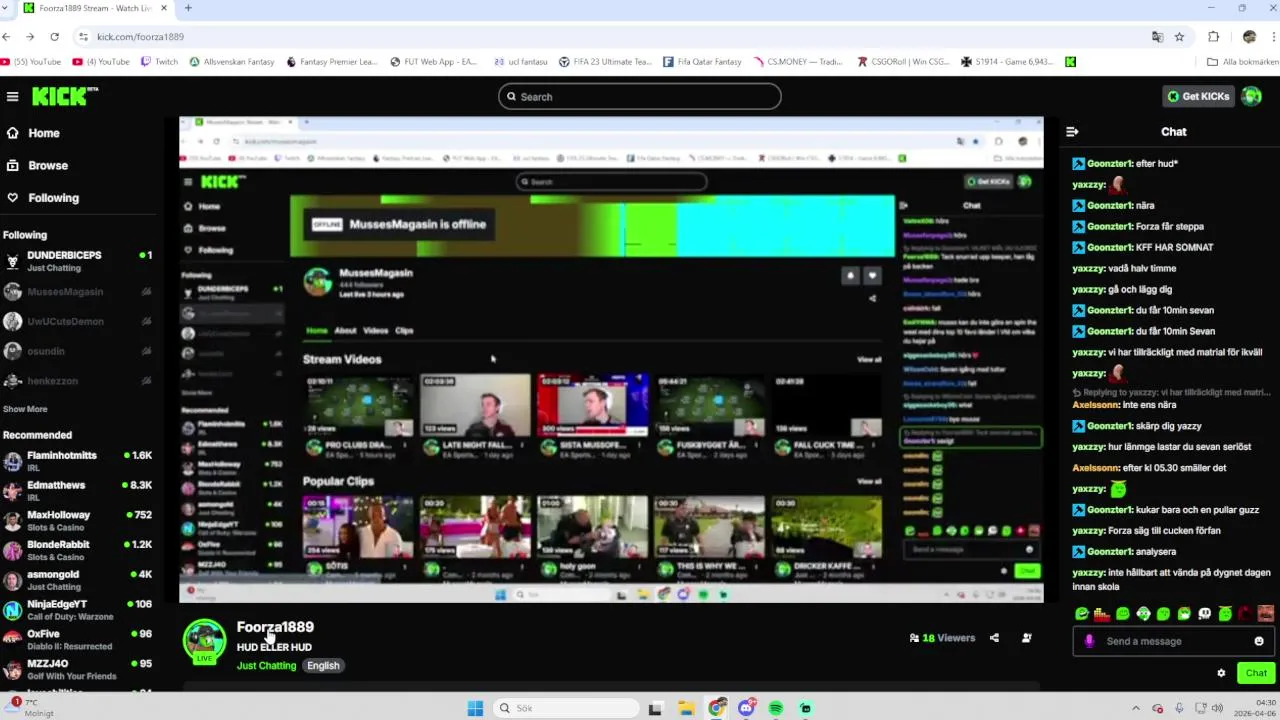Image resolution: width=1280 pixels, height=720 pixels.
Task: Open the Chrome three-dot menu
Action: click(x=1275, y=37)
